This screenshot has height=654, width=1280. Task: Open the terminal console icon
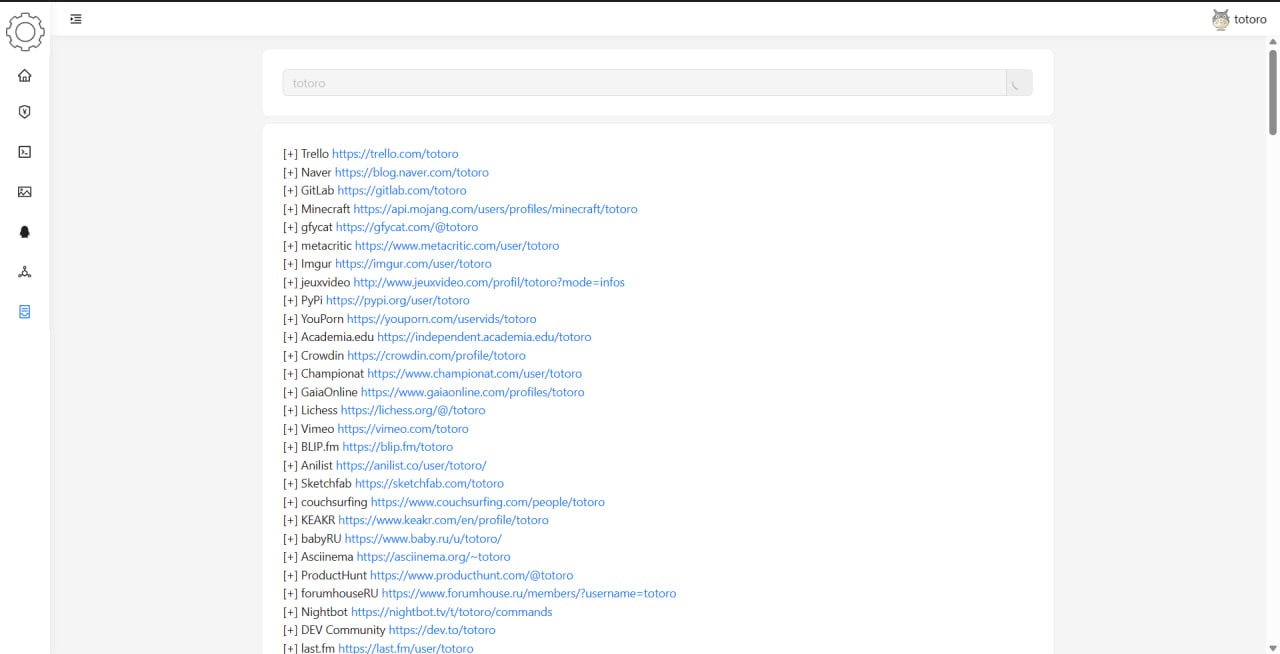click(25, 152)
